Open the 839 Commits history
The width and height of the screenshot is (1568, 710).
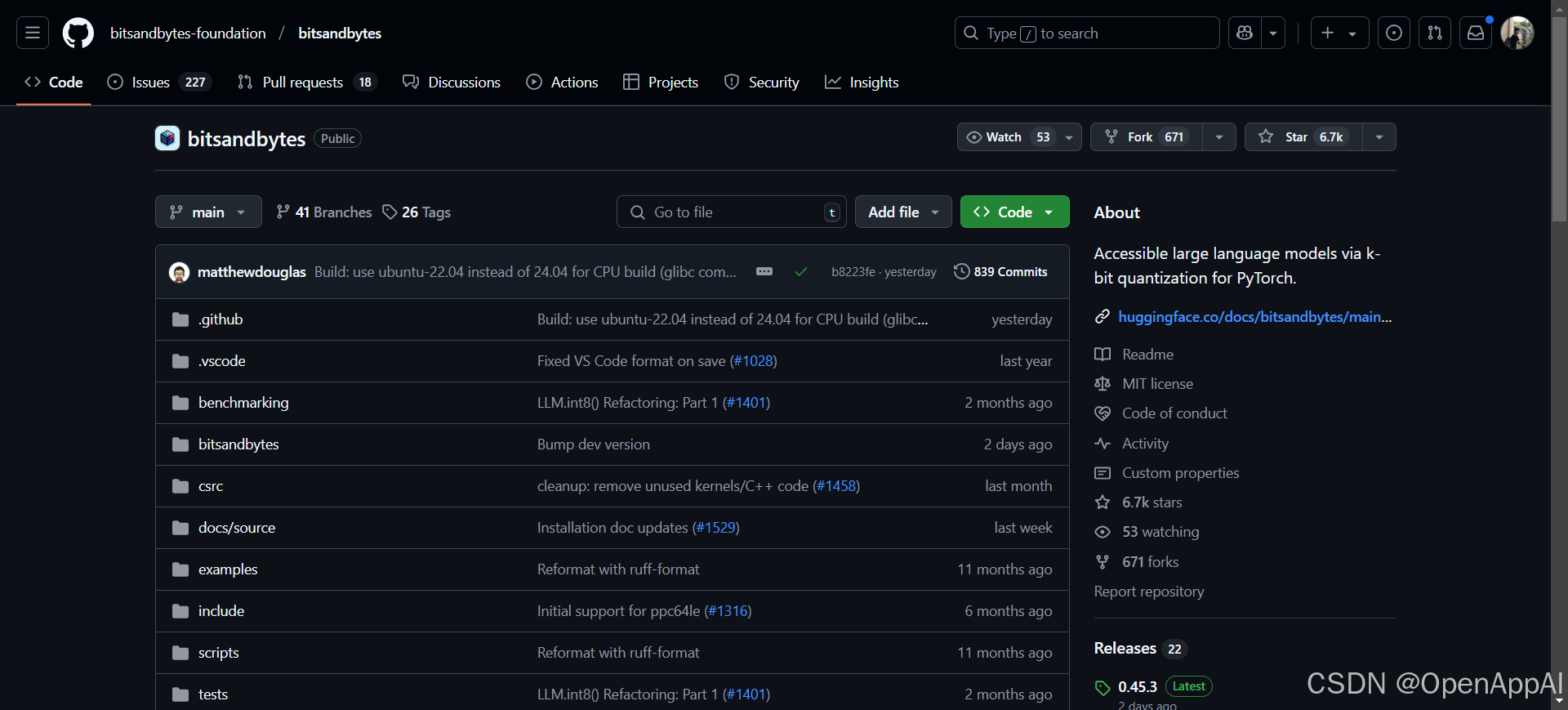pyautogui.click(x=1000, y=272)
